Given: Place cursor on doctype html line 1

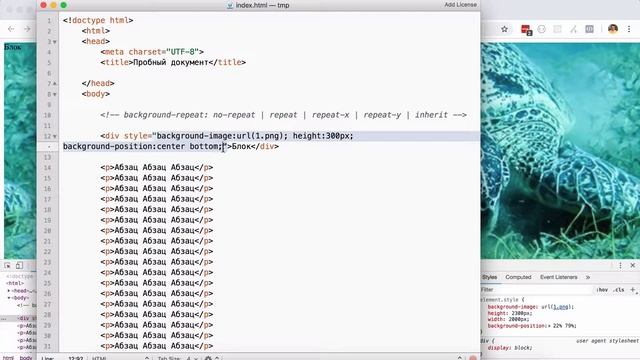Looking at the screenshot, I should pos(98,20).
